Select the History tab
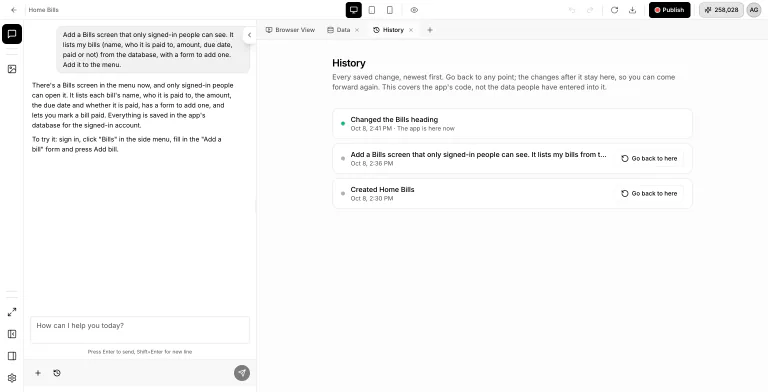768x392 pixels. [x=388, y=30]
